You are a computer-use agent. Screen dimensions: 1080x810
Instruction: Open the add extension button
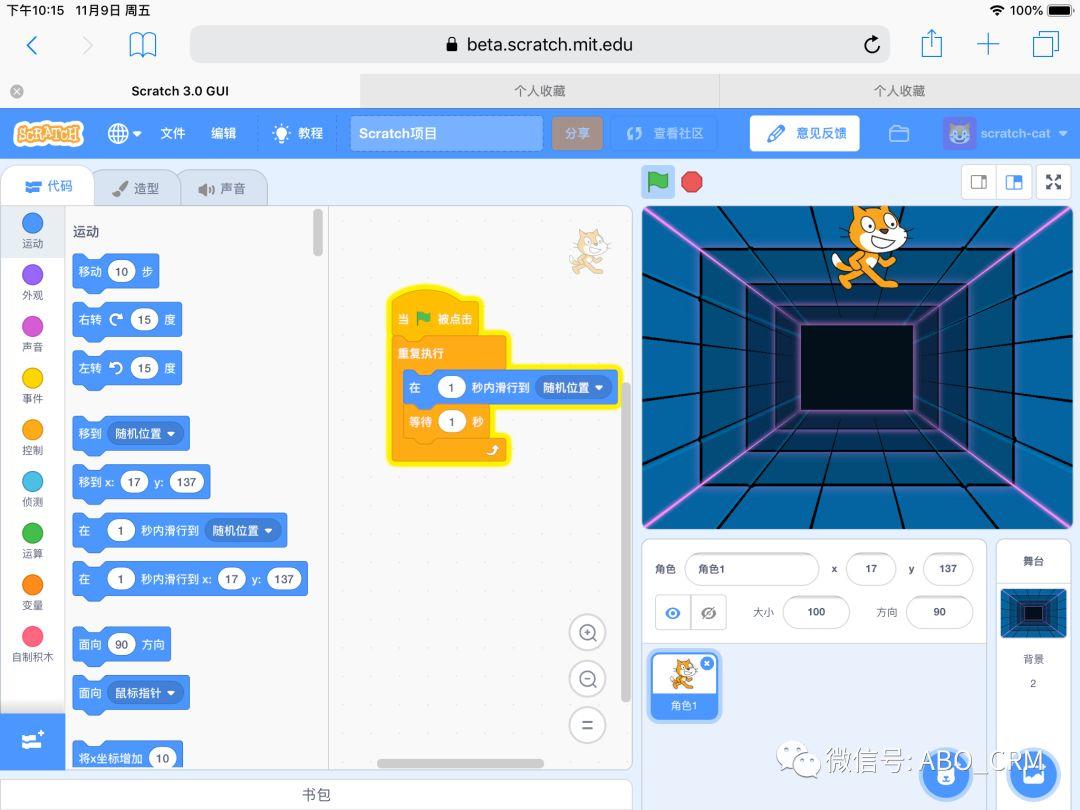click(x=32, y=741)
